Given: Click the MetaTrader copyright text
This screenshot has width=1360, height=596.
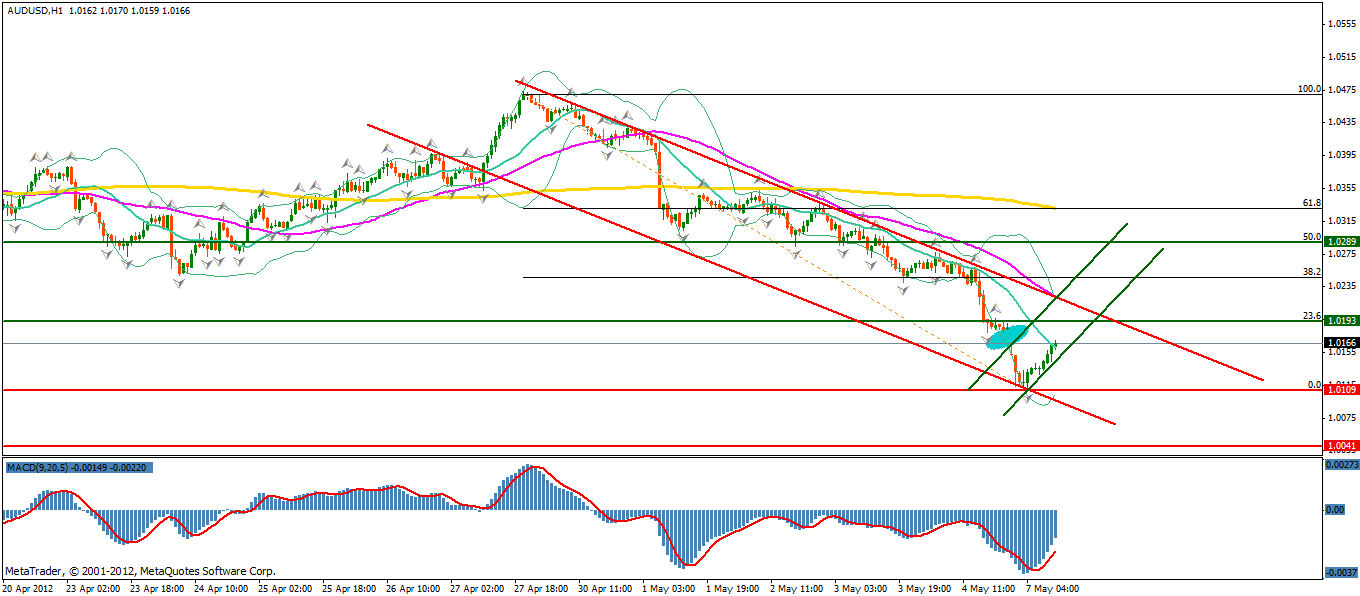Looking at the screenshot, I should [x=140, y=571].
